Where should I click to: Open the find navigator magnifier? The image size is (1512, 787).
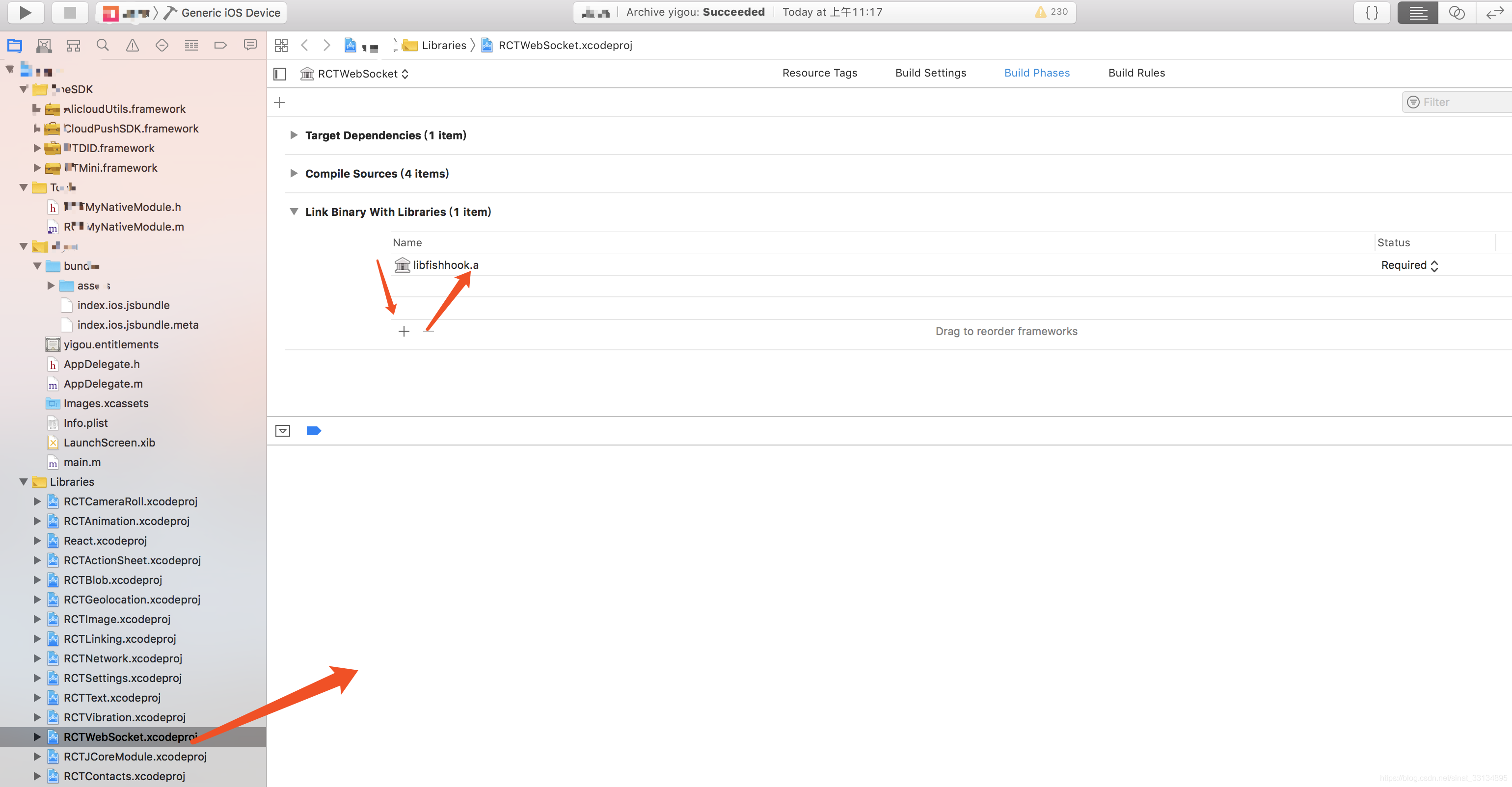coord(103,45)
